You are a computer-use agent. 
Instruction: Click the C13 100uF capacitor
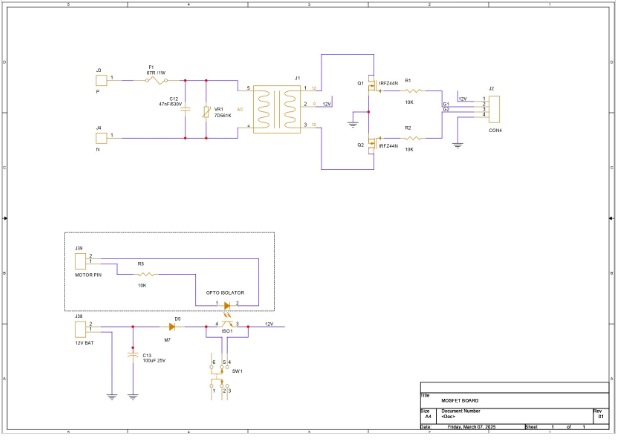(x=133, y=354)
